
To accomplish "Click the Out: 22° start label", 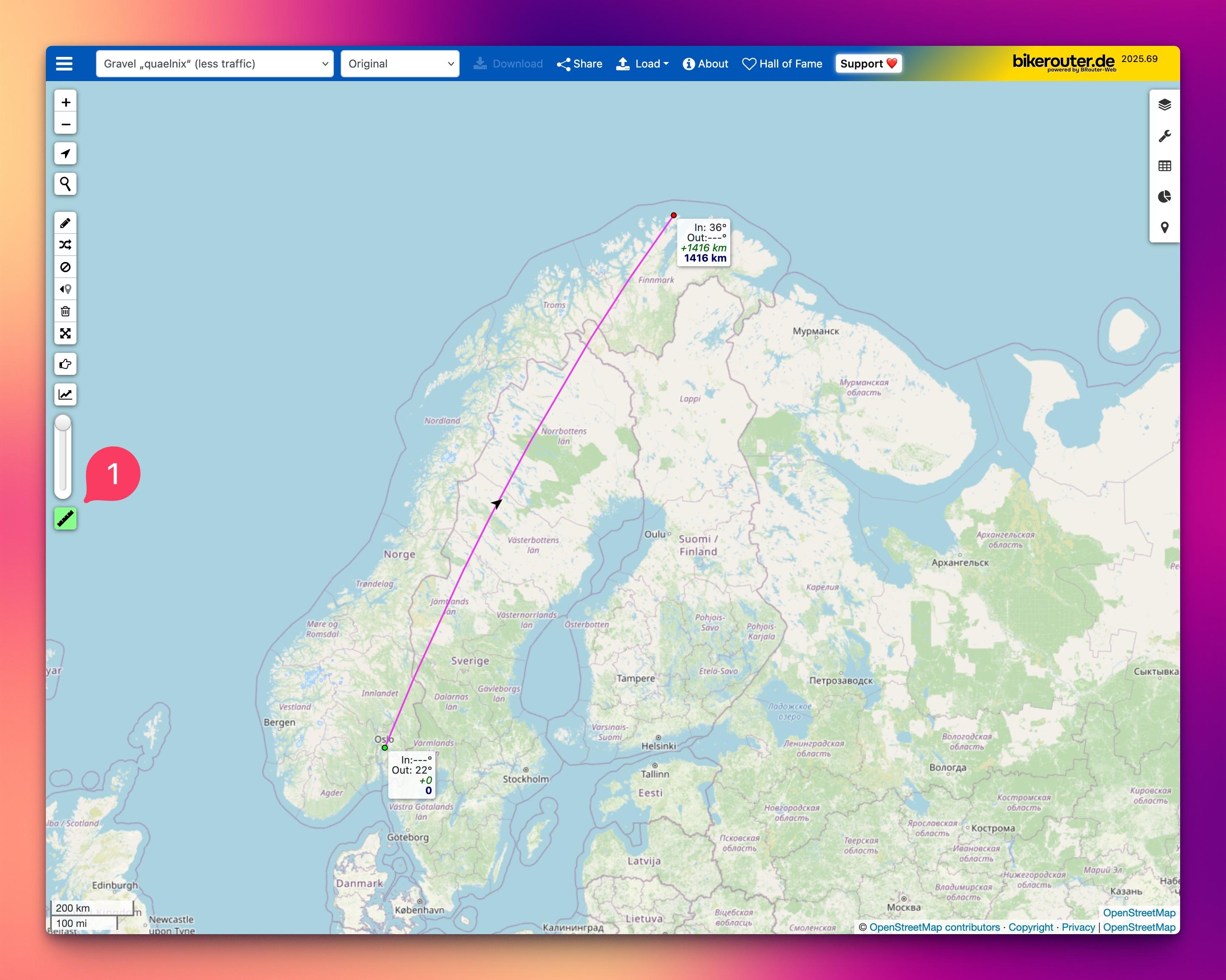I will tap(412, 770).
